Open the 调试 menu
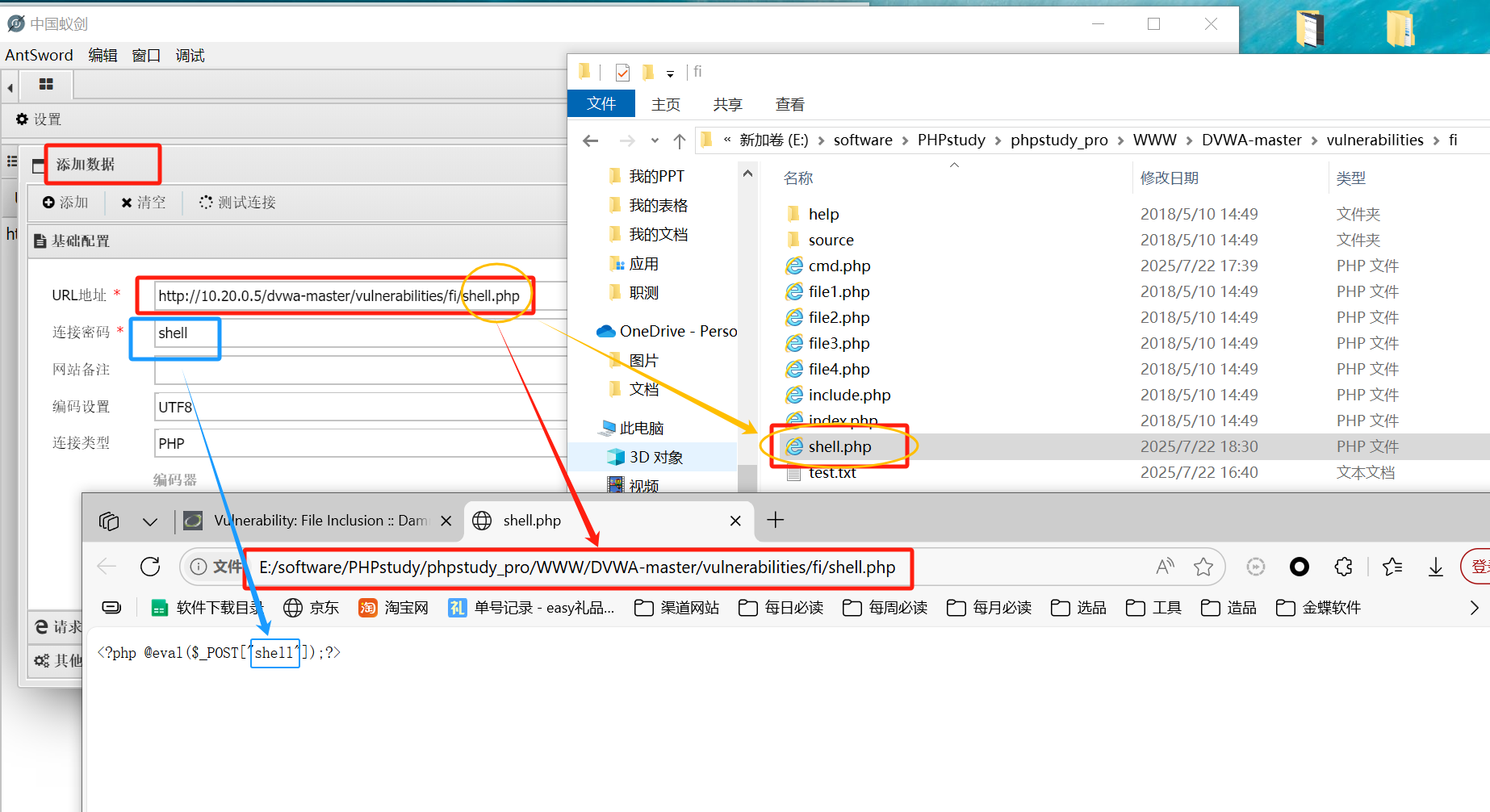Viewport: 1490px width, 812px height. 190,55
